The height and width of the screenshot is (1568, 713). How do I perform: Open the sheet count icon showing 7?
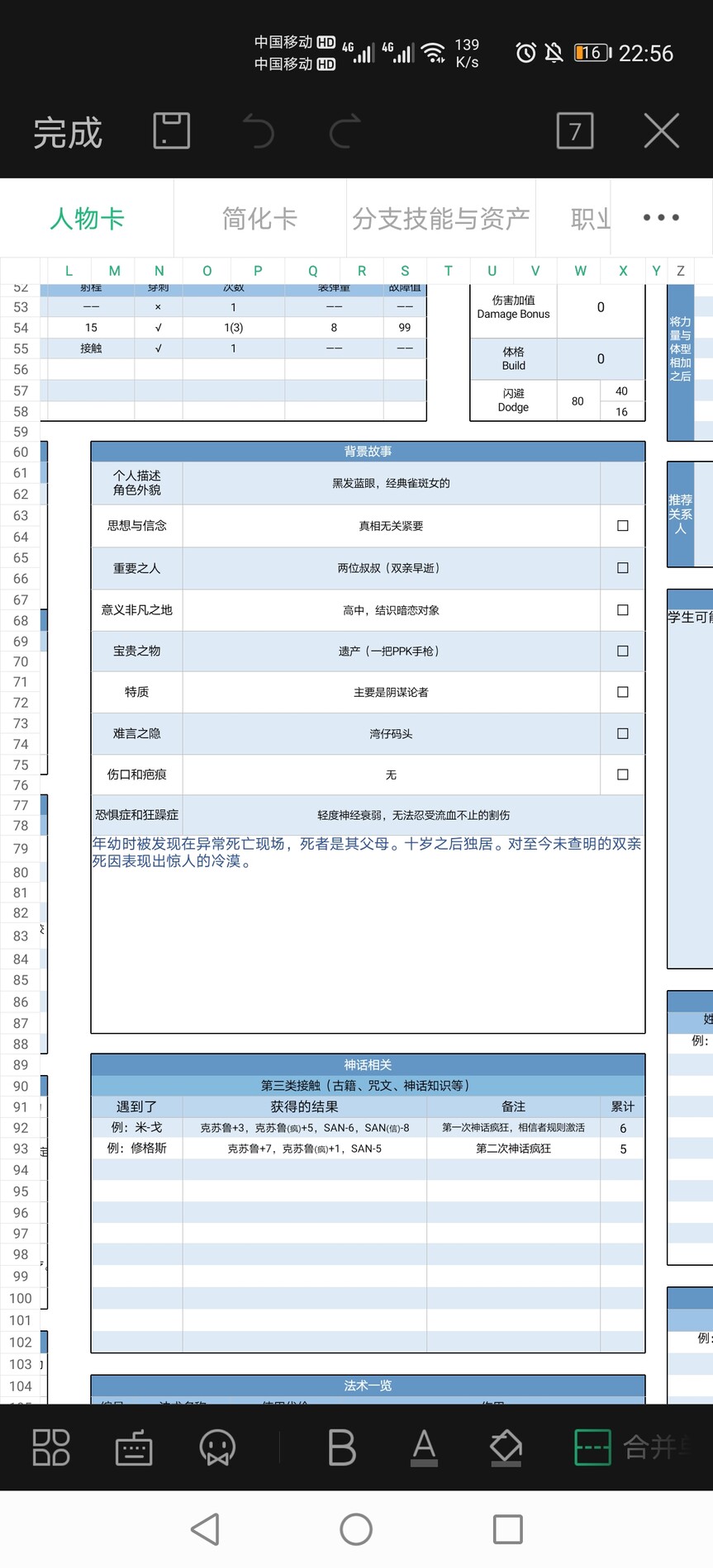click(x=575, y=131)
